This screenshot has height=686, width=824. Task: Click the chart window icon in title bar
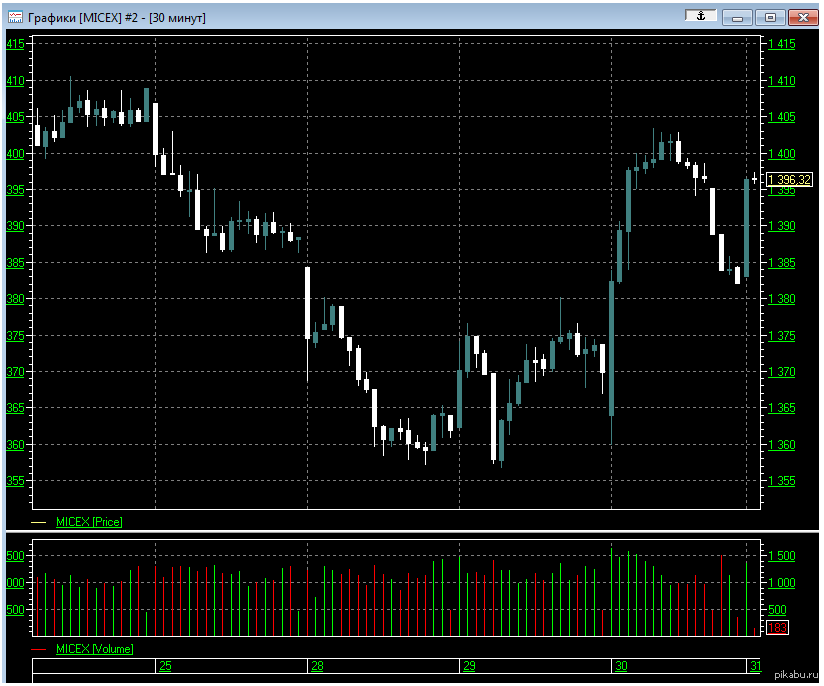tap(15, 17)
